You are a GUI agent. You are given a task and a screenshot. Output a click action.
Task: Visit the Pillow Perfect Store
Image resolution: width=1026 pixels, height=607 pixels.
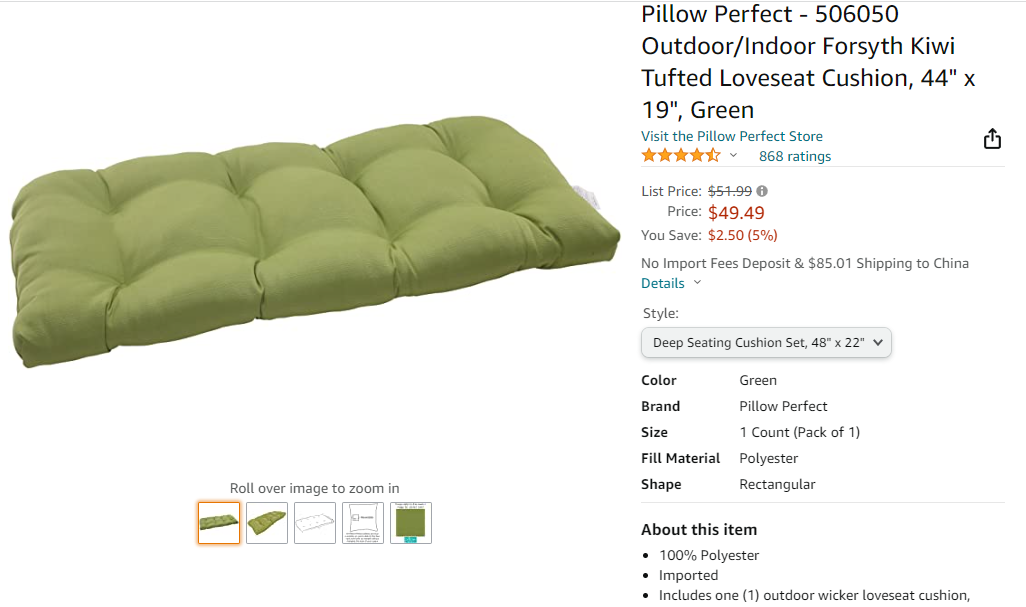[x=731, y=136]
